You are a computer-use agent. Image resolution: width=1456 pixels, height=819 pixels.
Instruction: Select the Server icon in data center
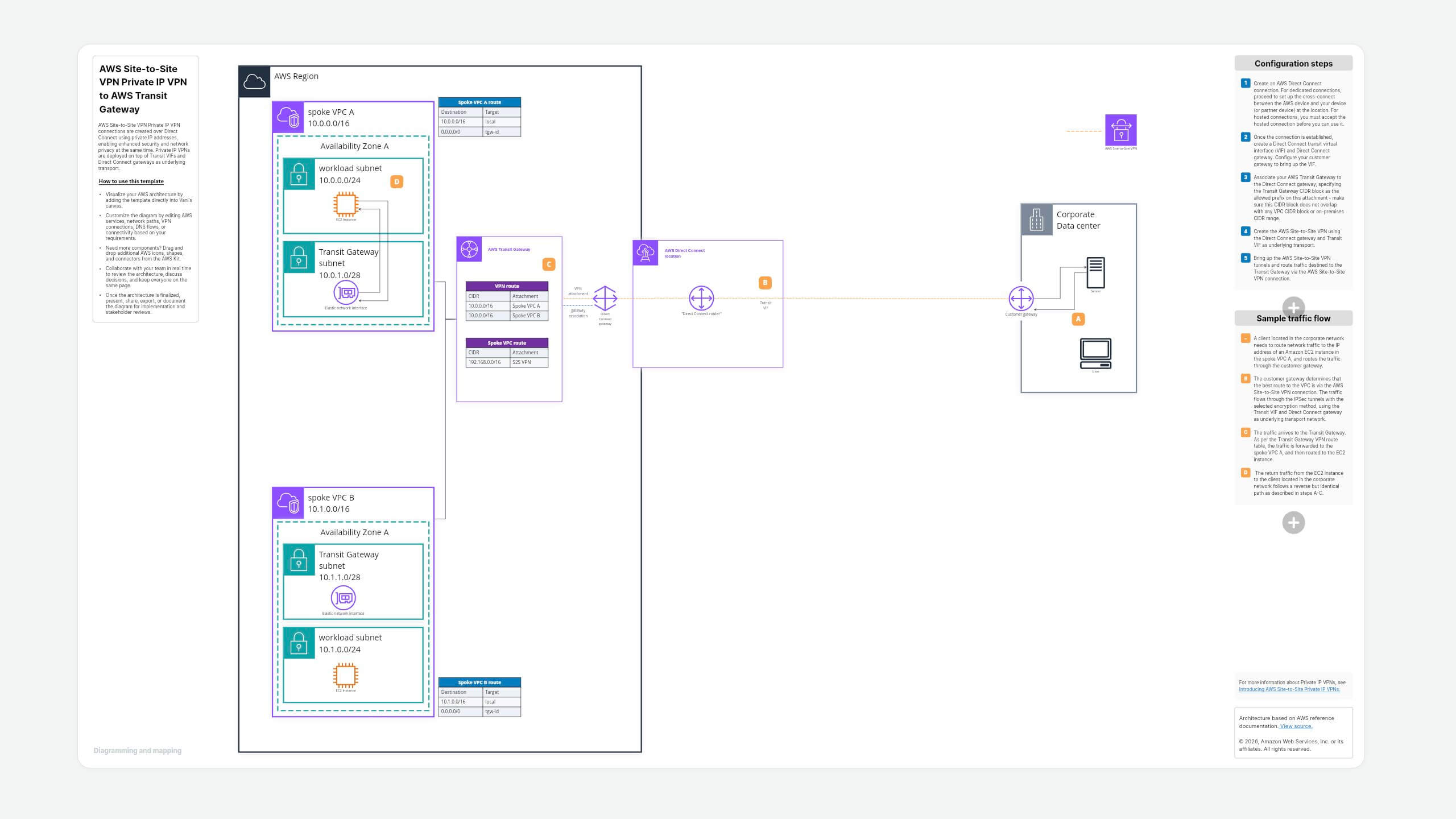coord(1095,272)
